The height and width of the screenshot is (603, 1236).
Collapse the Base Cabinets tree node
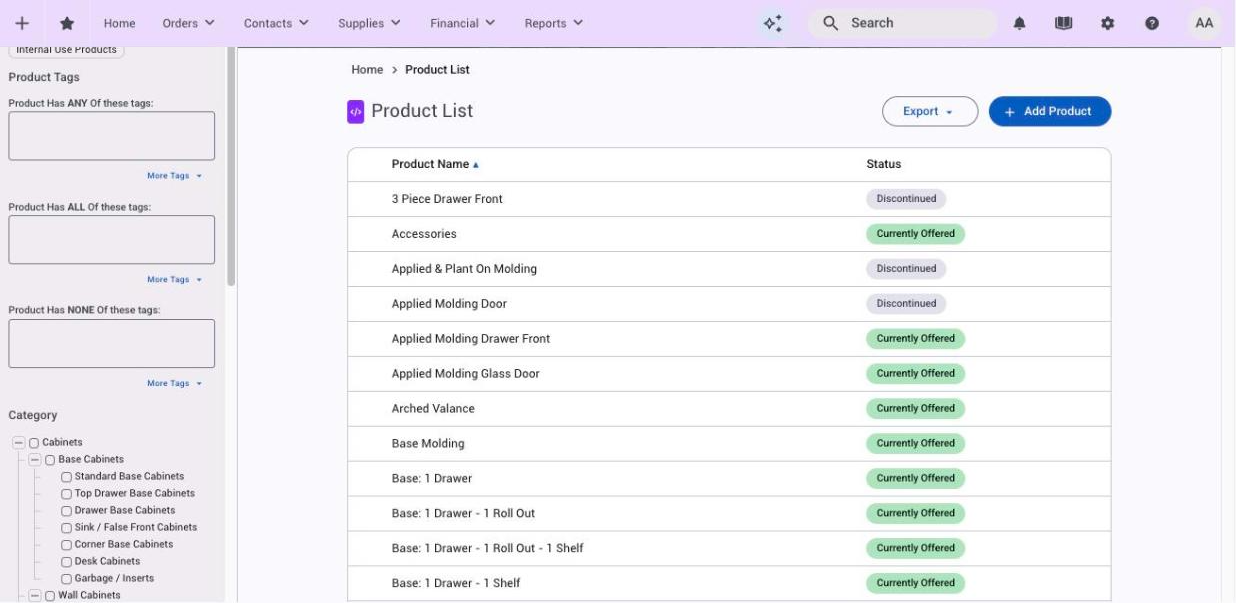point(35,460)
